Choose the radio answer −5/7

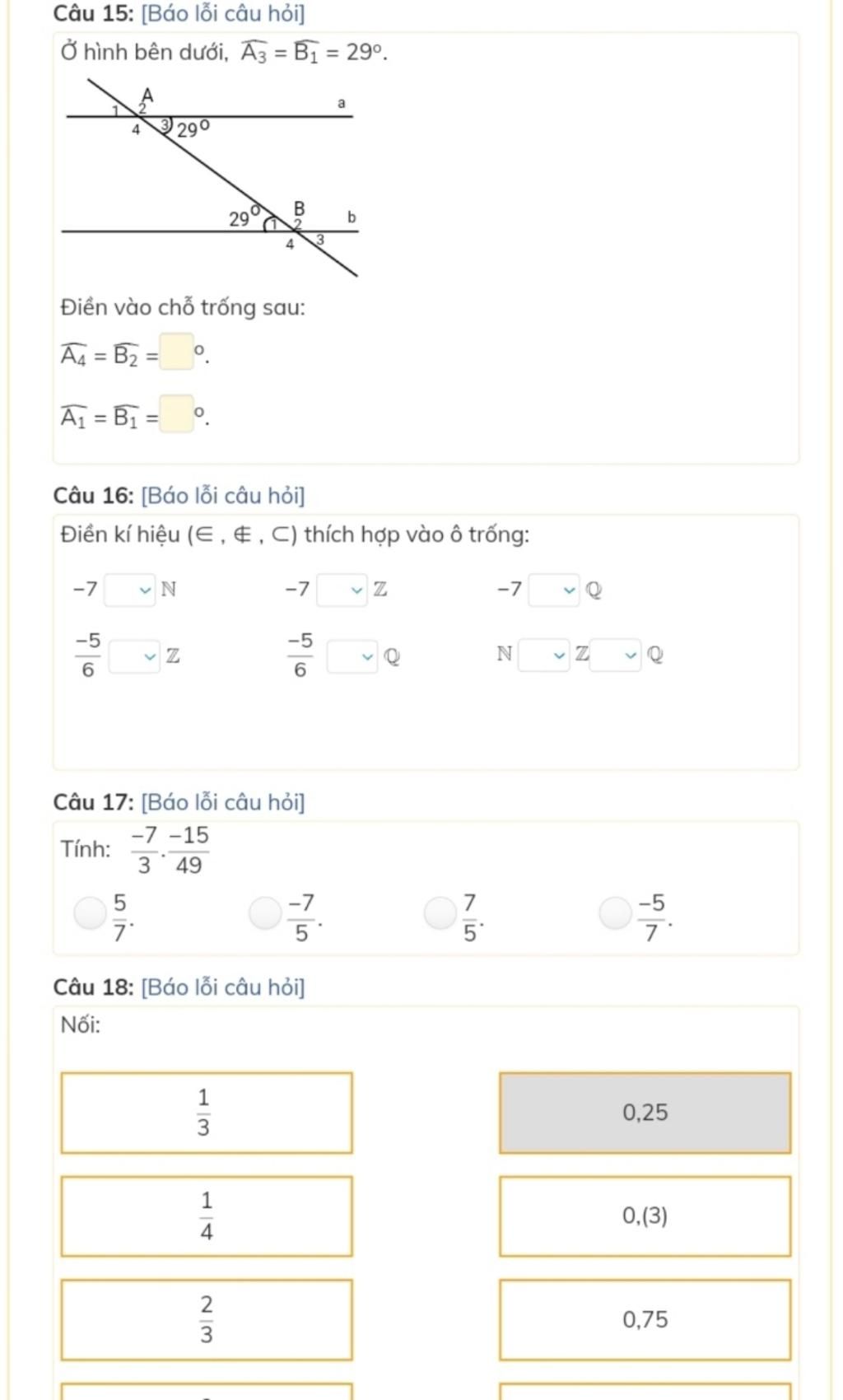[615, 913]
